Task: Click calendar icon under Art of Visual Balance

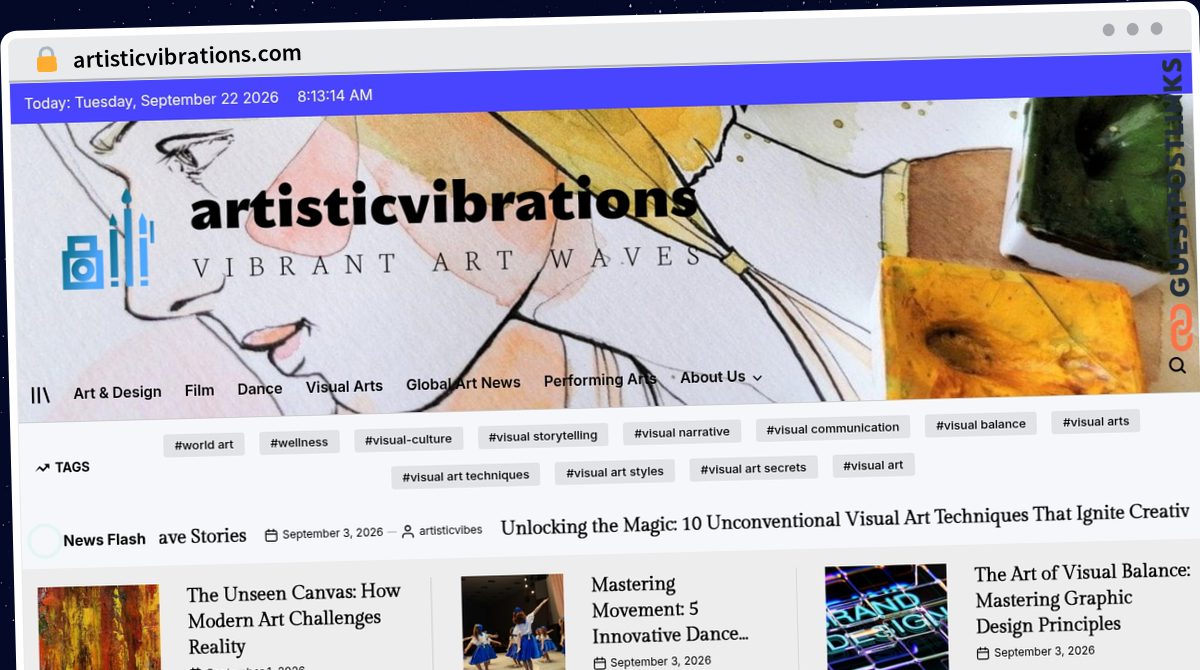Action: [x=983, y=653]
